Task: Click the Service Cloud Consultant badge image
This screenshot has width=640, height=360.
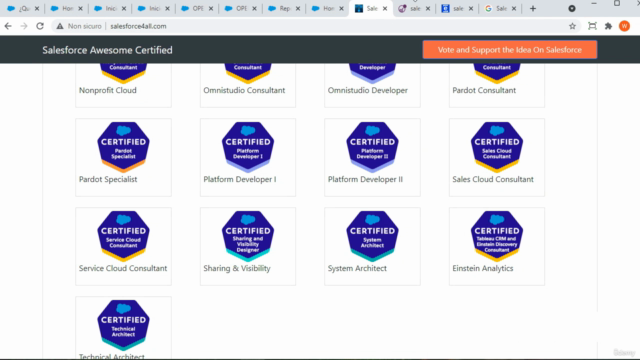Action: pyautogui.click(x=123, y=236)
